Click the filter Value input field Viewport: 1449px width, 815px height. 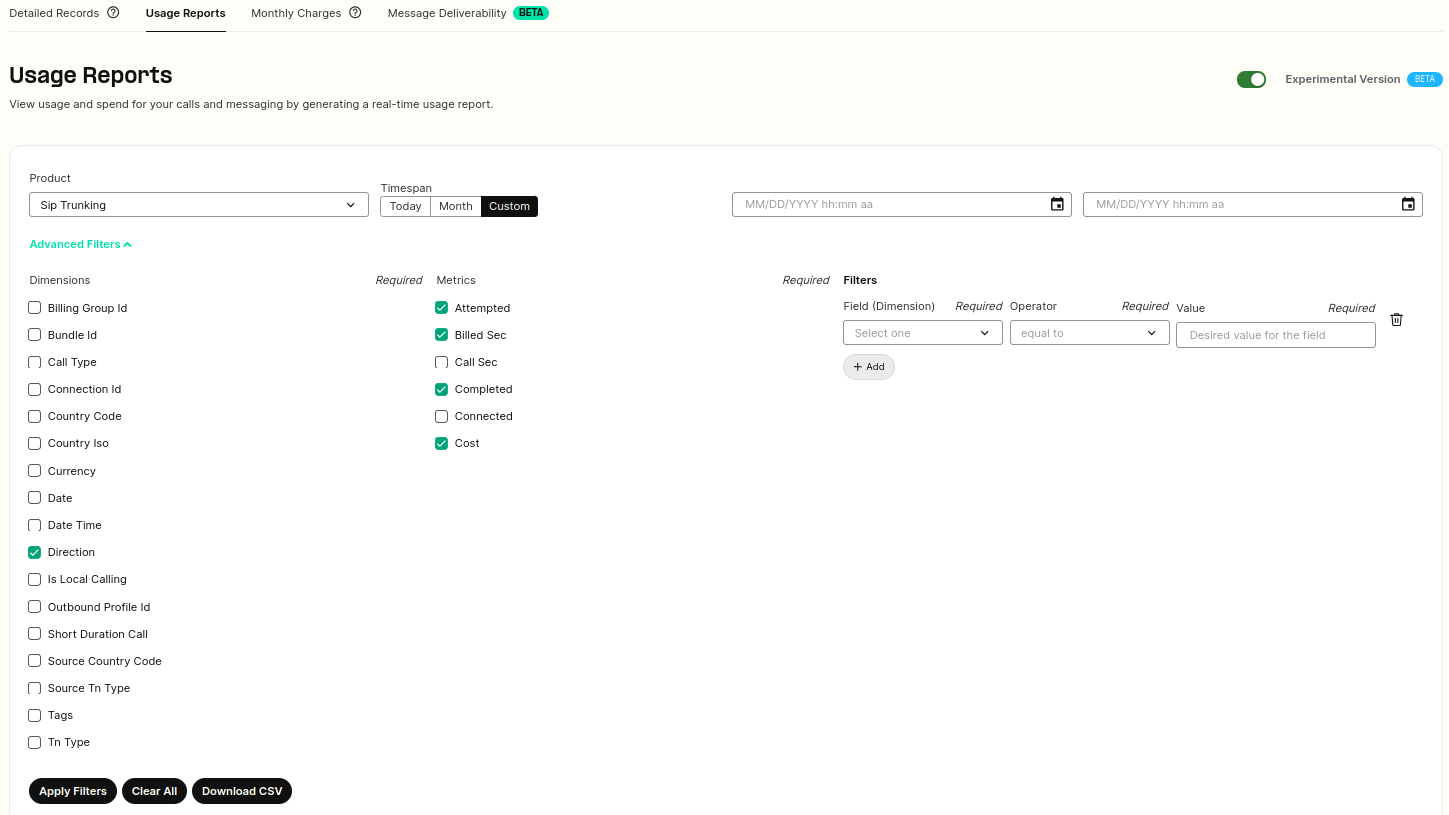(x=1276, y=335)
